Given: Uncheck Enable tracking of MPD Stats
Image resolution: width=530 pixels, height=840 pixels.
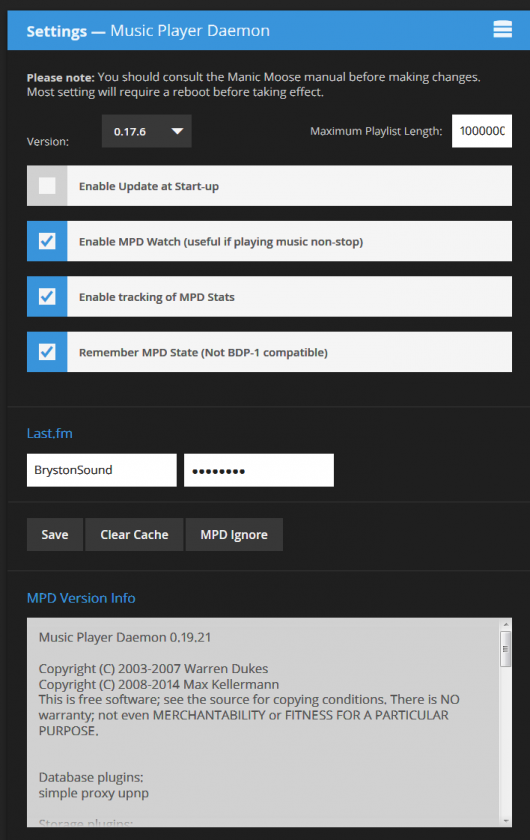Looking at the screenshot, I should tap(47, 296).
